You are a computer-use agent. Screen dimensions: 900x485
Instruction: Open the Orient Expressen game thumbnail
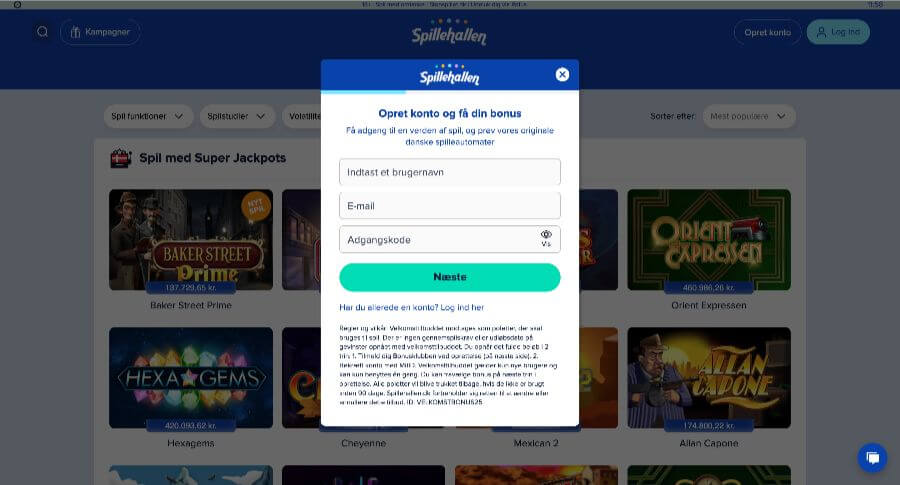[709, 240]
